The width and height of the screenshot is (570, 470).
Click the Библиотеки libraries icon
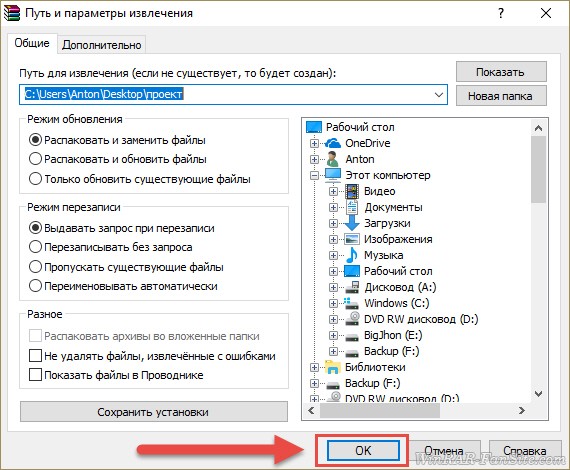point(333,367)
